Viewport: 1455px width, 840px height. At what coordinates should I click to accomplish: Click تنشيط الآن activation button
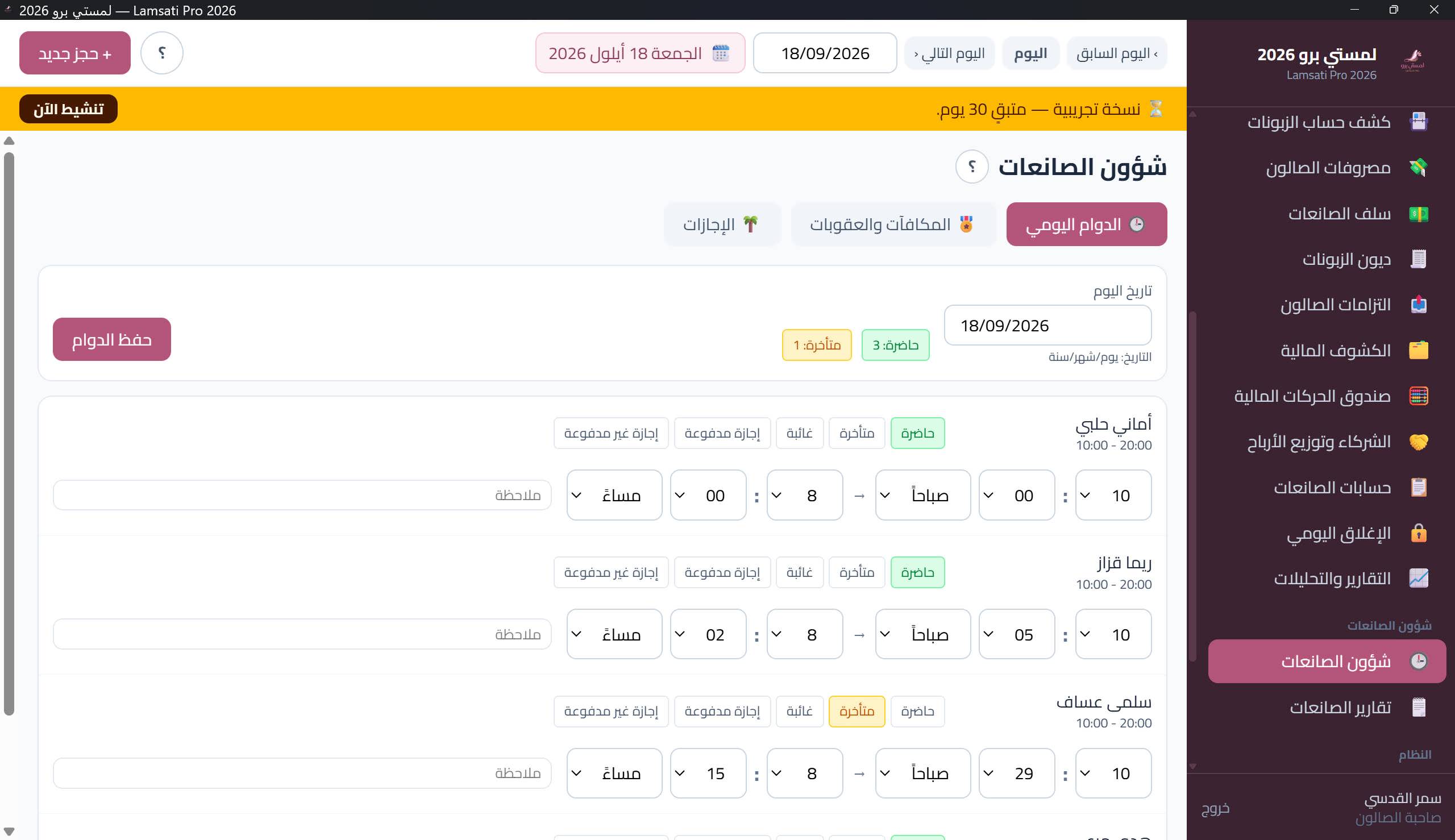pyautogui.click(x=68, y=109)
